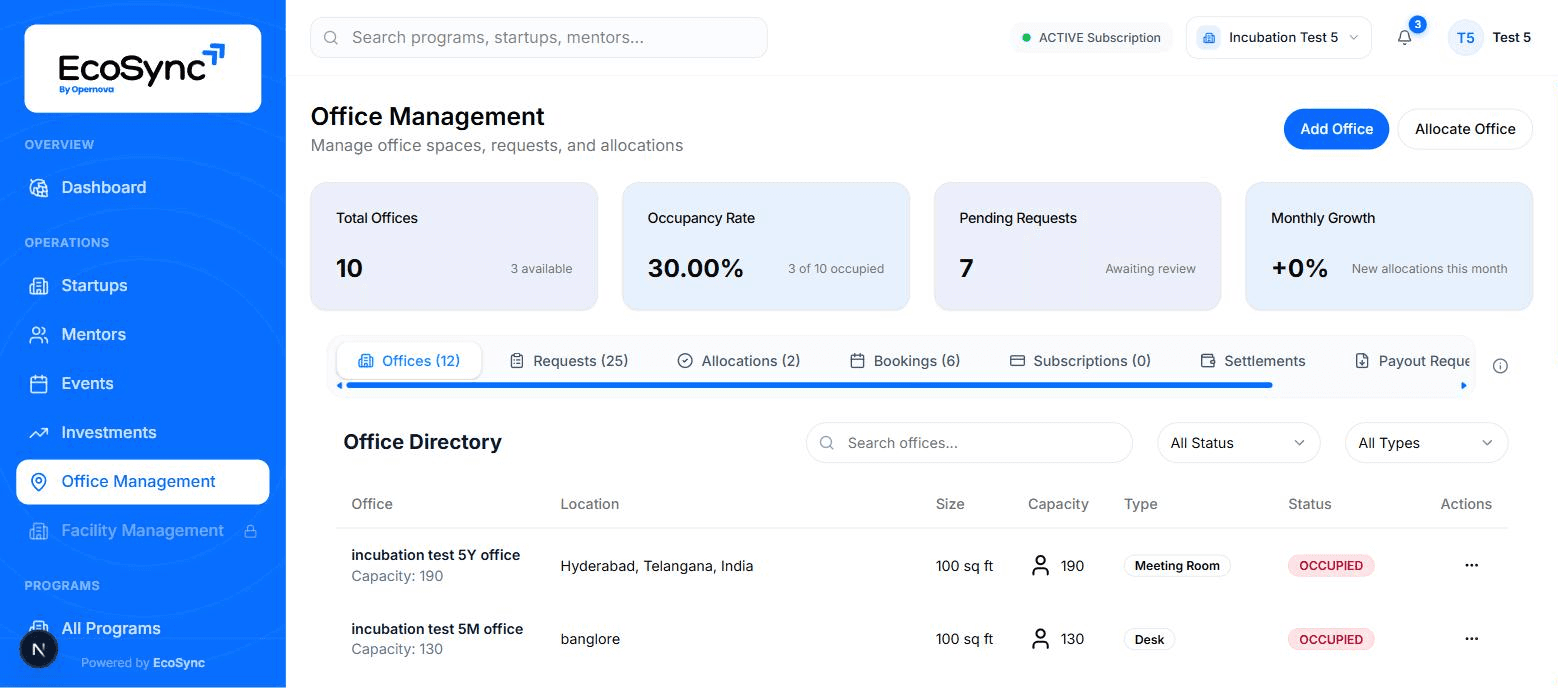Click the Investments trend arrow icon
The width and height of the screenshot is (1558, 688).
point(39,433)
